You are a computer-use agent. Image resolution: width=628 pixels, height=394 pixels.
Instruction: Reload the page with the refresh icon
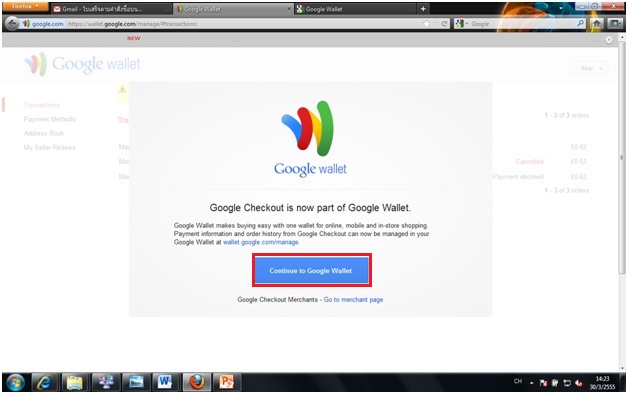coord(444,24)
